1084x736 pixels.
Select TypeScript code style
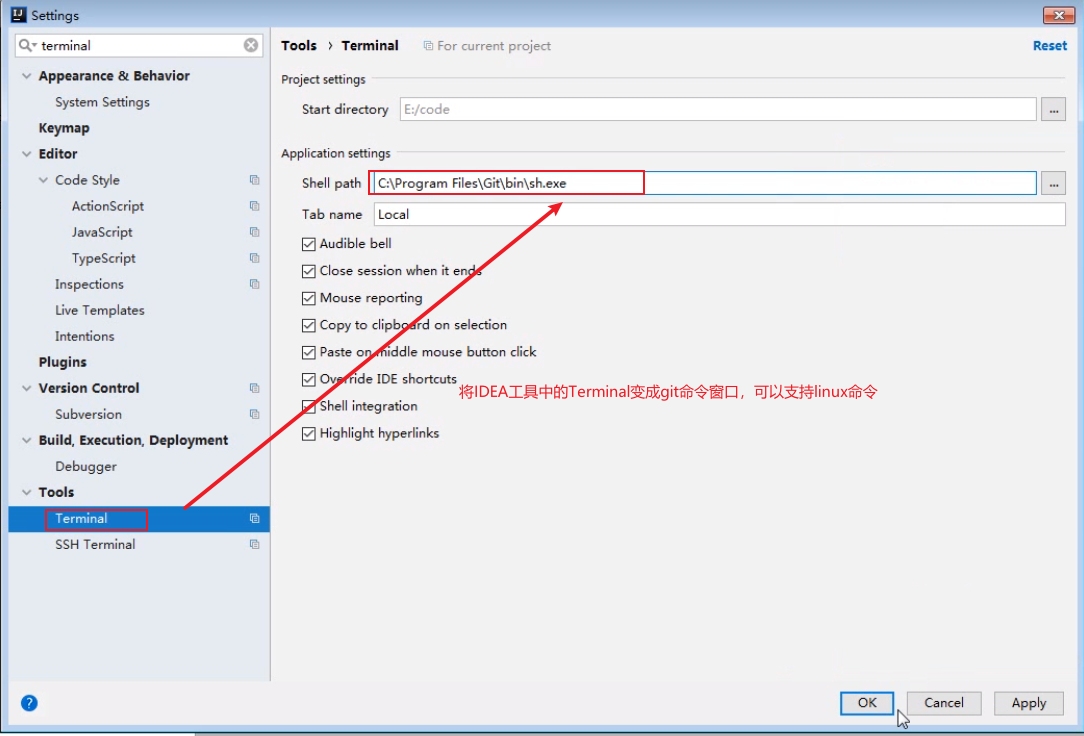104,258
